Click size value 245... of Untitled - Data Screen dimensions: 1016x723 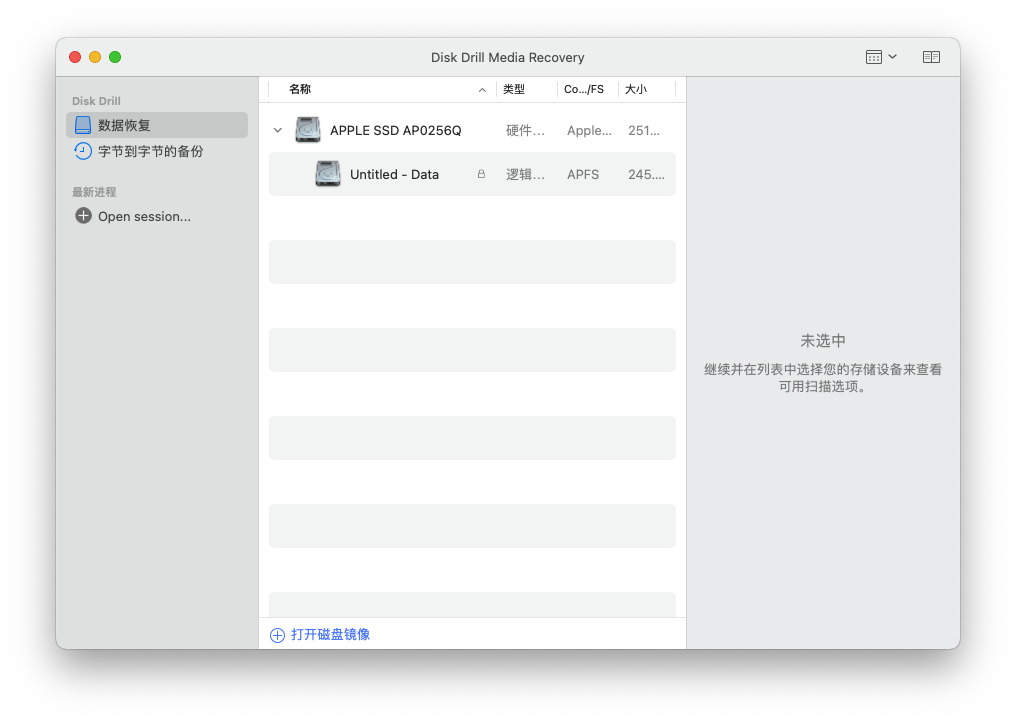click(646, 174)
